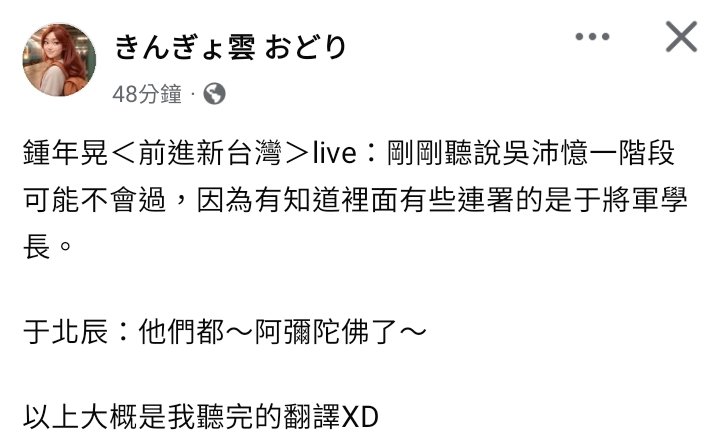Click the globe public-audience icon

point(214,94)
